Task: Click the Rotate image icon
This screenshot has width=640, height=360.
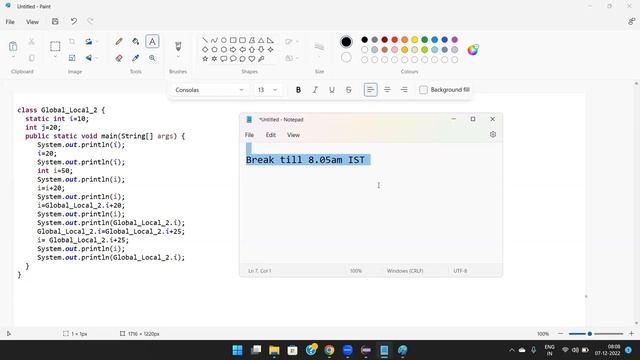Action: tap(88, 41)
